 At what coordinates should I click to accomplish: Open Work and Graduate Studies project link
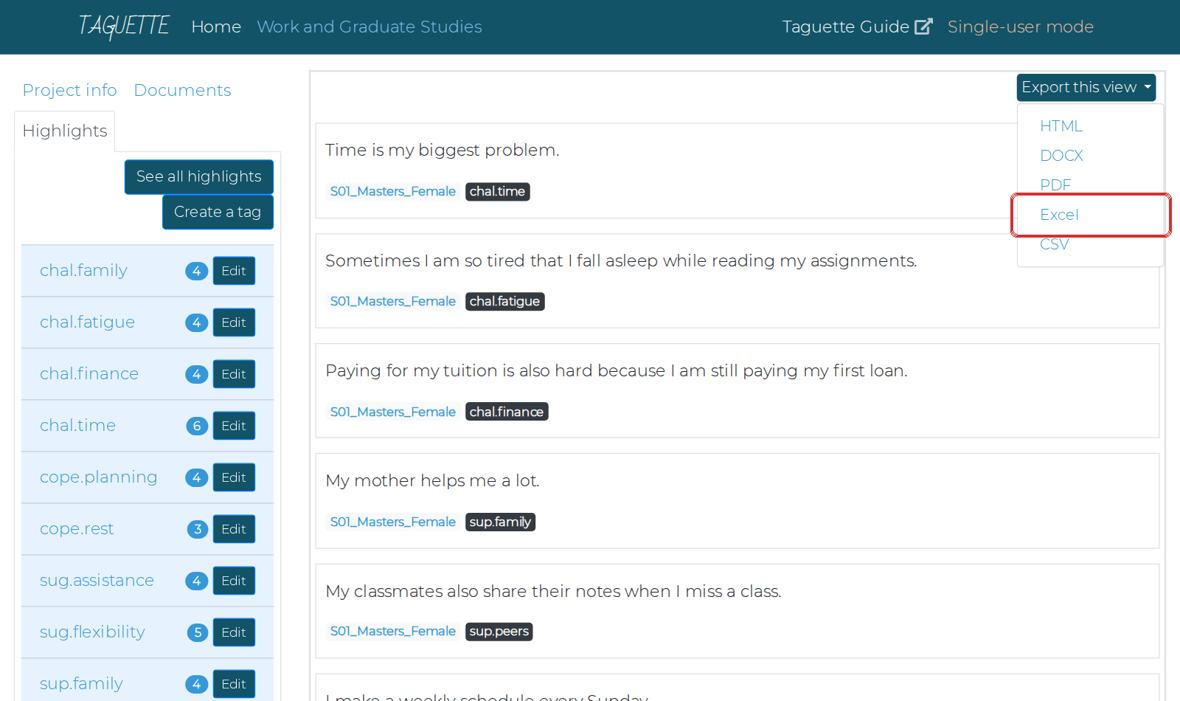(x=369, y=26)
